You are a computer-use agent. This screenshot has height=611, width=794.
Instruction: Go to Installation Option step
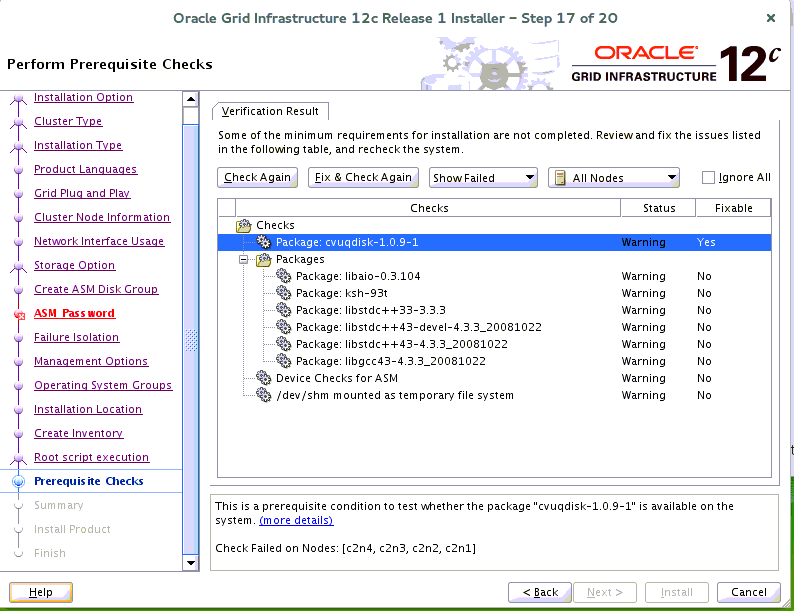point(84,97)
